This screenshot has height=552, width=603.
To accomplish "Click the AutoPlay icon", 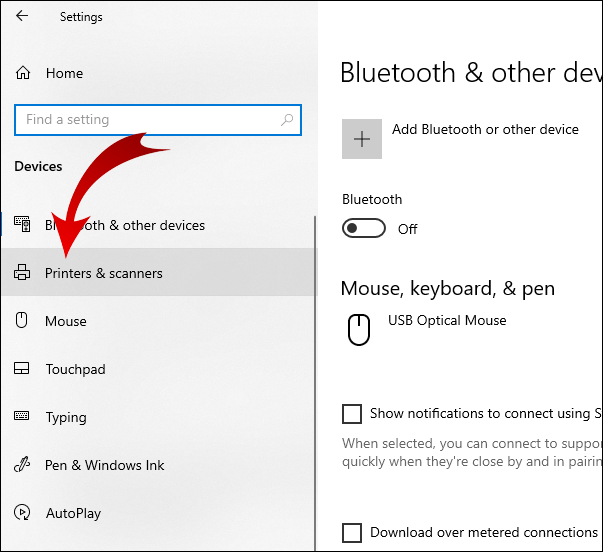I will pyautogui.click(x=22, y=512).
